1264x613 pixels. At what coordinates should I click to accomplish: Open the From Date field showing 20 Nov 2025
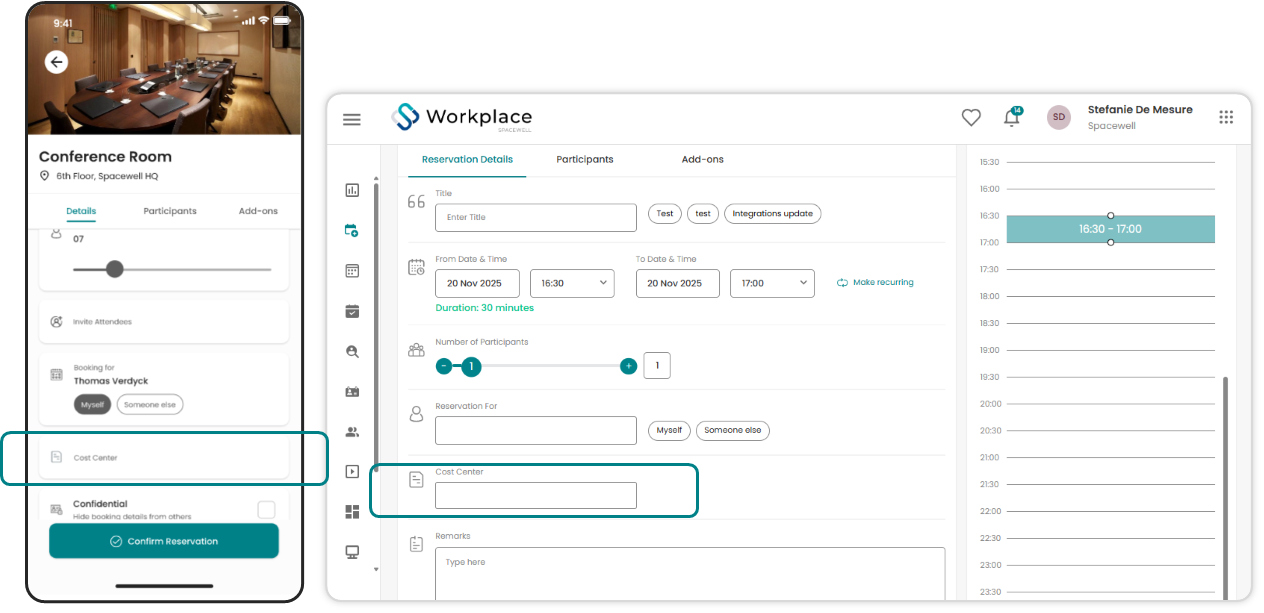(x=477, y=283)
